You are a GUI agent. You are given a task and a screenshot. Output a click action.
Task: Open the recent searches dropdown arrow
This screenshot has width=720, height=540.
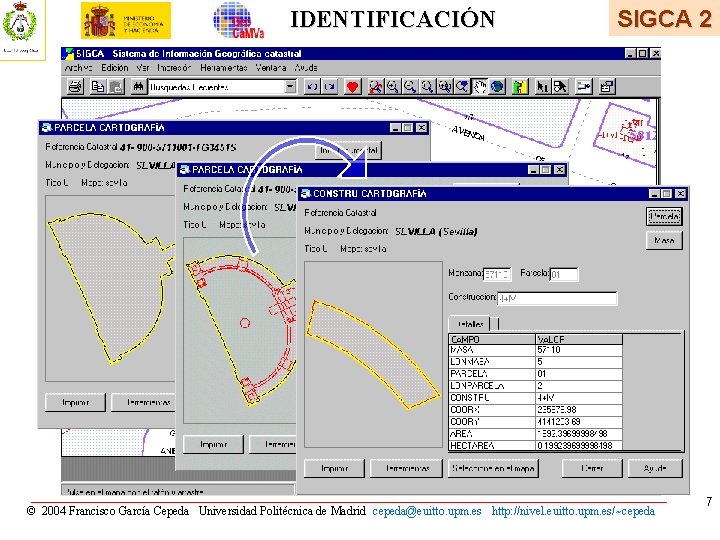point(290,86)
